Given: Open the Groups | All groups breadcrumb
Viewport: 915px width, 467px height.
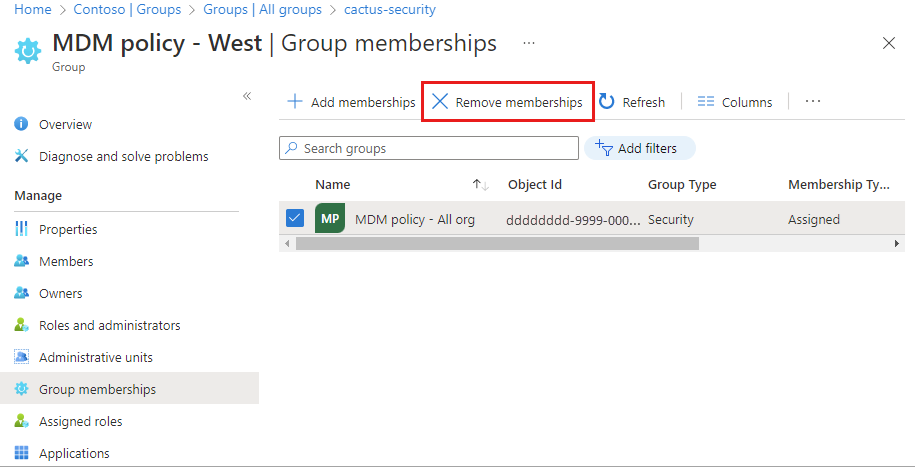Looking at the screenshot, I should 262,9.
